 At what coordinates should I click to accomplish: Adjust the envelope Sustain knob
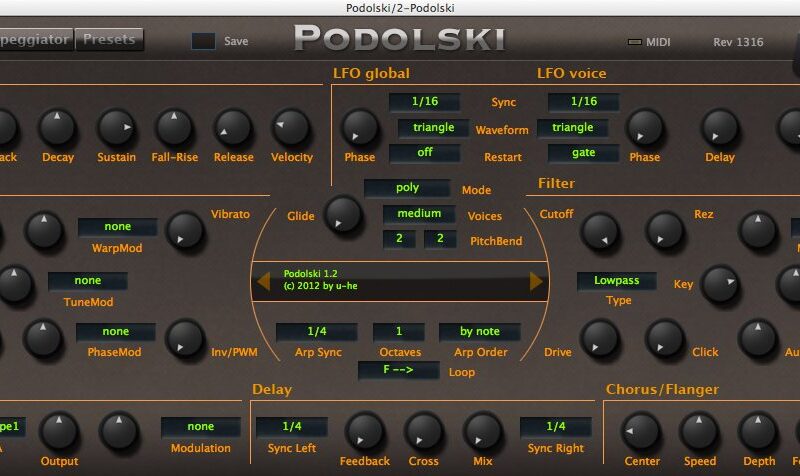[116, 128]
